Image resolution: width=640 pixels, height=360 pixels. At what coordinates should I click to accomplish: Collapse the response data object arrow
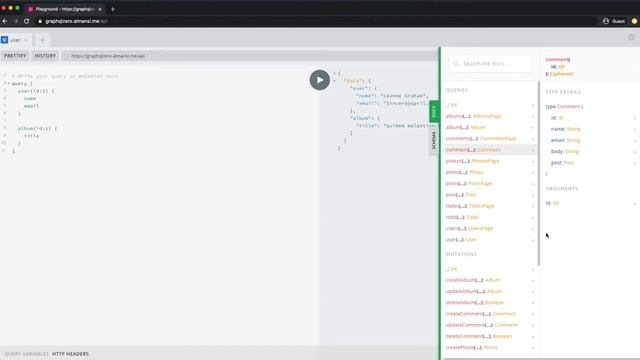pyautogui.click(x=334, y=81)
